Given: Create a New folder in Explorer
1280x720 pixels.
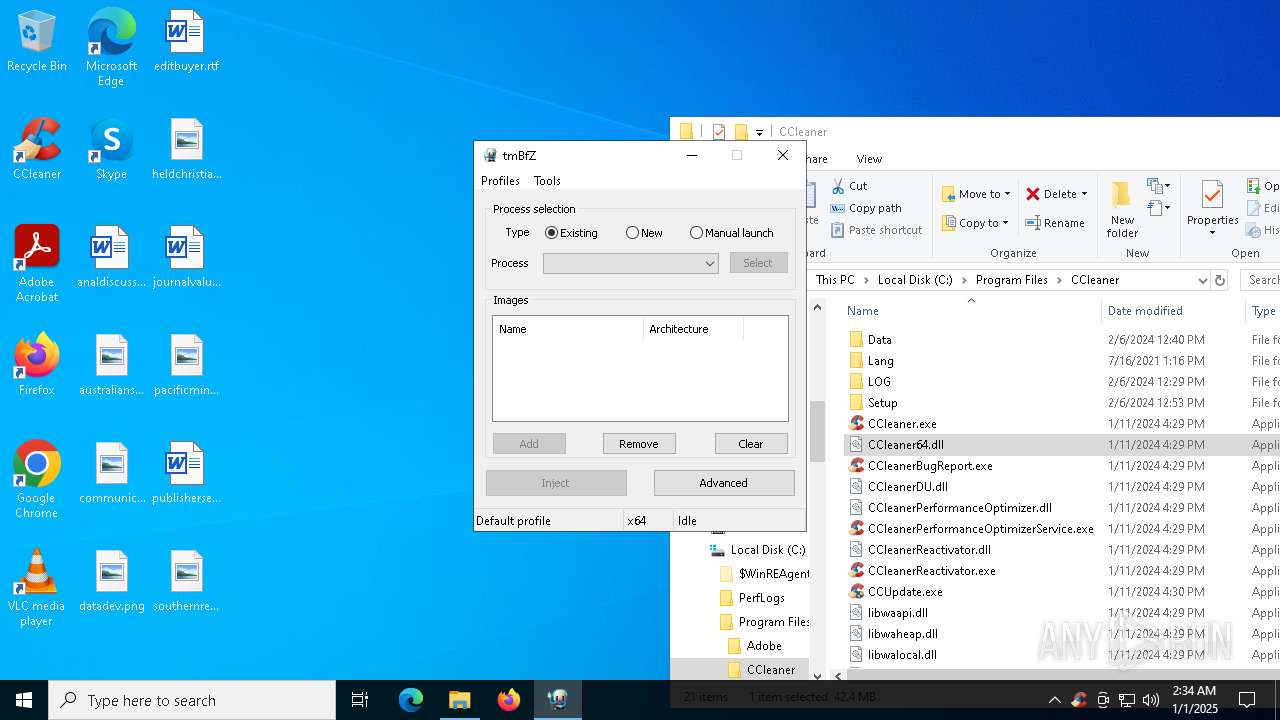Looking at the screenshot, I should point(1122,210).
